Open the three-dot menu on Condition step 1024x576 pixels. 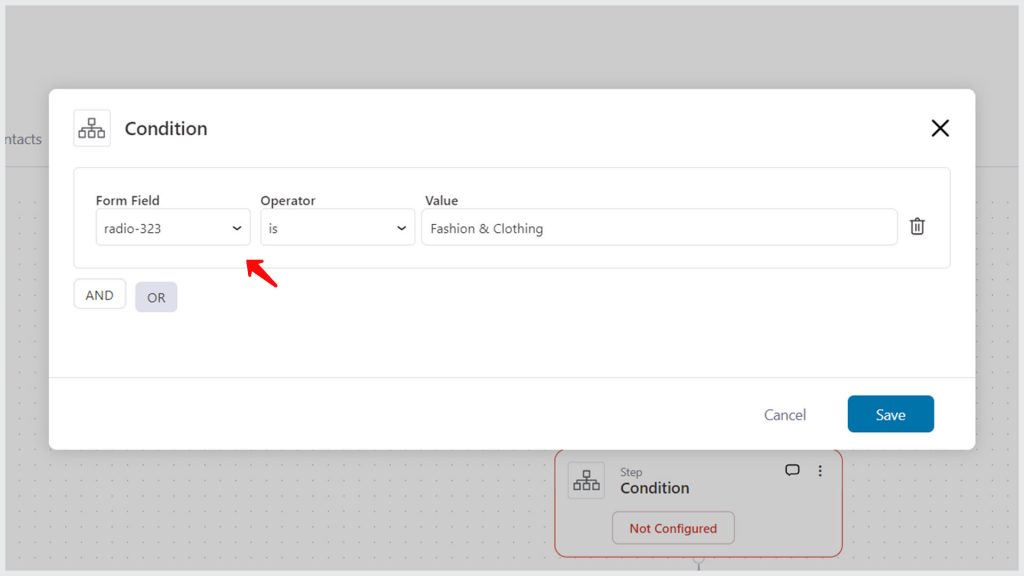820,471
